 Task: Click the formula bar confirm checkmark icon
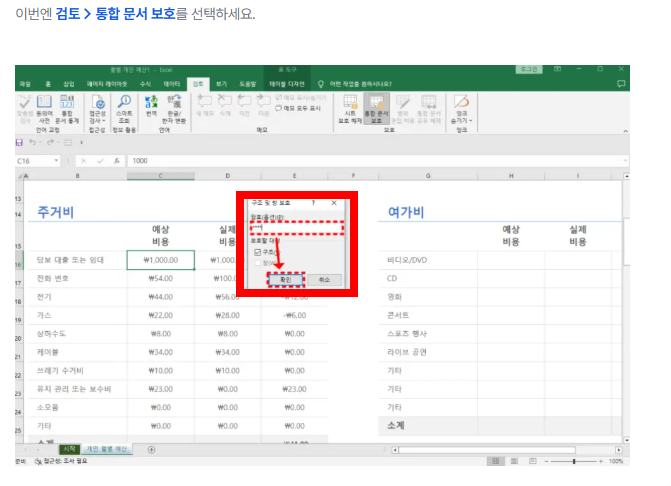100,161
